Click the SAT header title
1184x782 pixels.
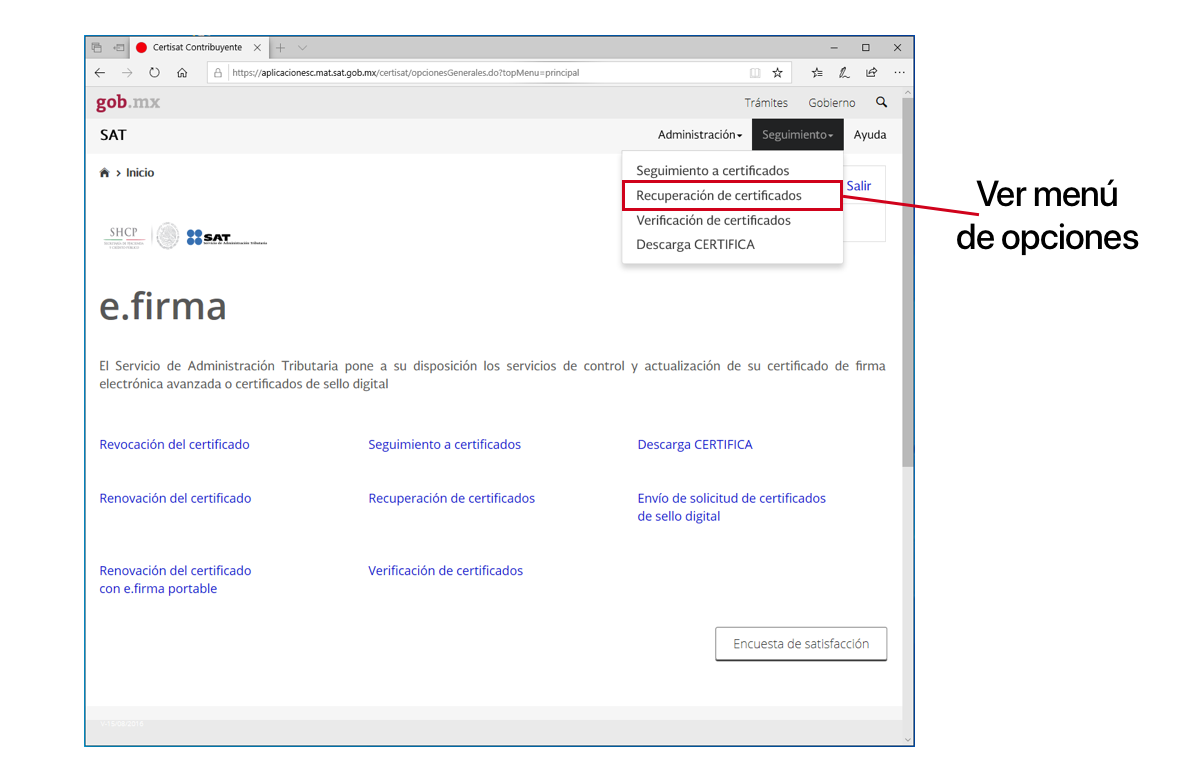pos(113,135)
